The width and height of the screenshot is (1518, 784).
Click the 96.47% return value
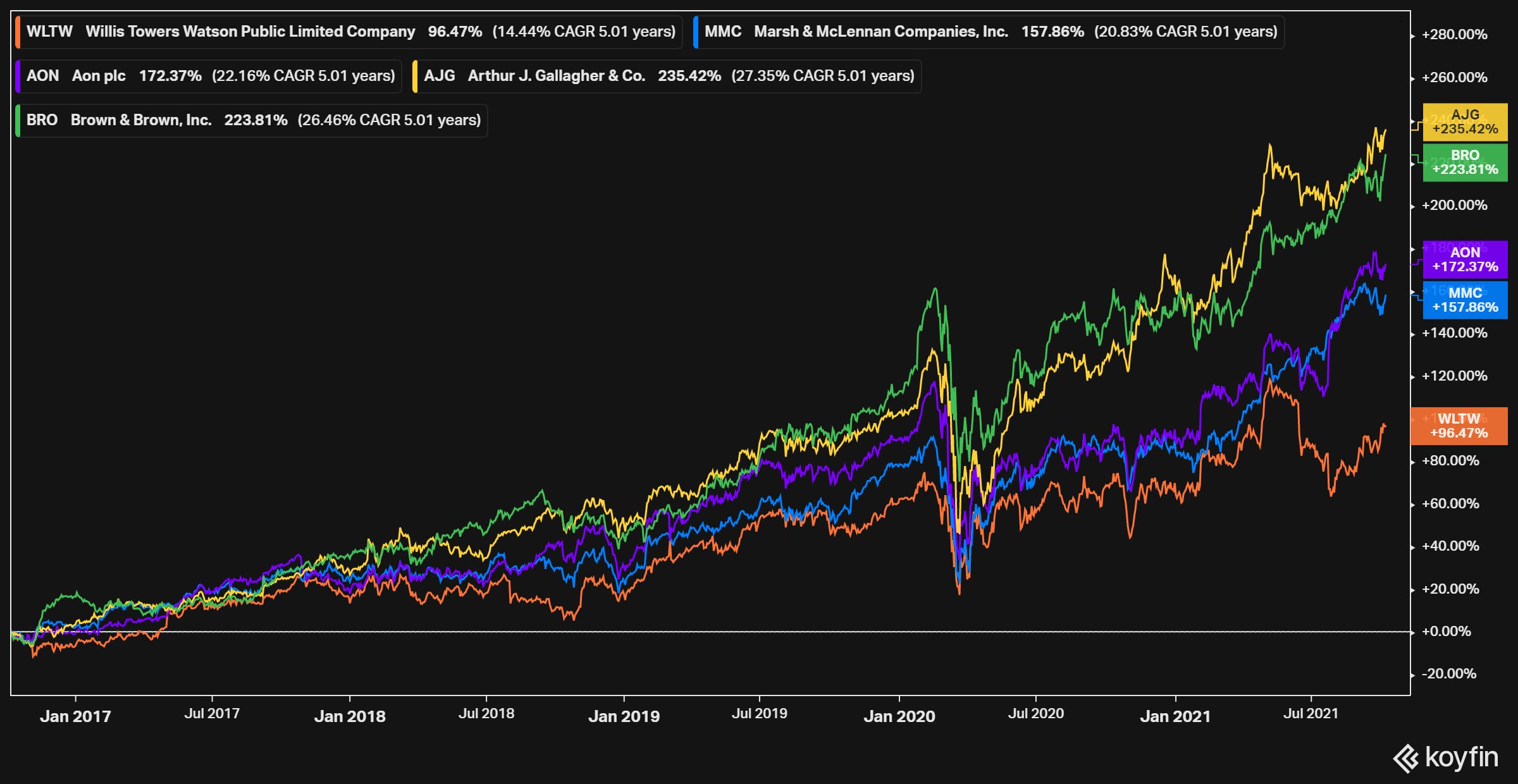pyautogui.click(x=455, y=32)
